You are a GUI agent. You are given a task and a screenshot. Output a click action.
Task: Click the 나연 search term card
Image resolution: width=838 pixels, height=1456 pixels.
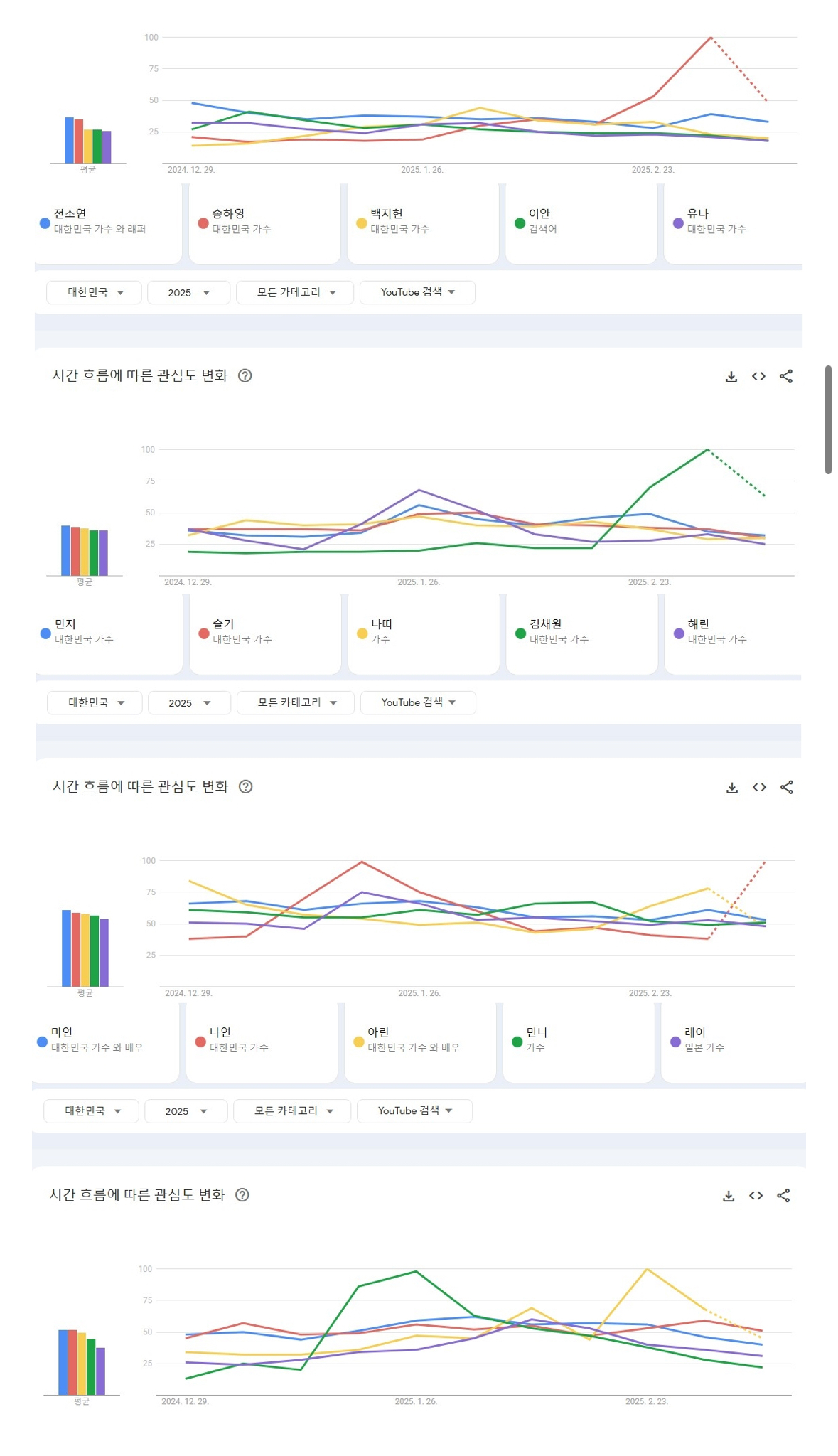tap(262, 1042)
